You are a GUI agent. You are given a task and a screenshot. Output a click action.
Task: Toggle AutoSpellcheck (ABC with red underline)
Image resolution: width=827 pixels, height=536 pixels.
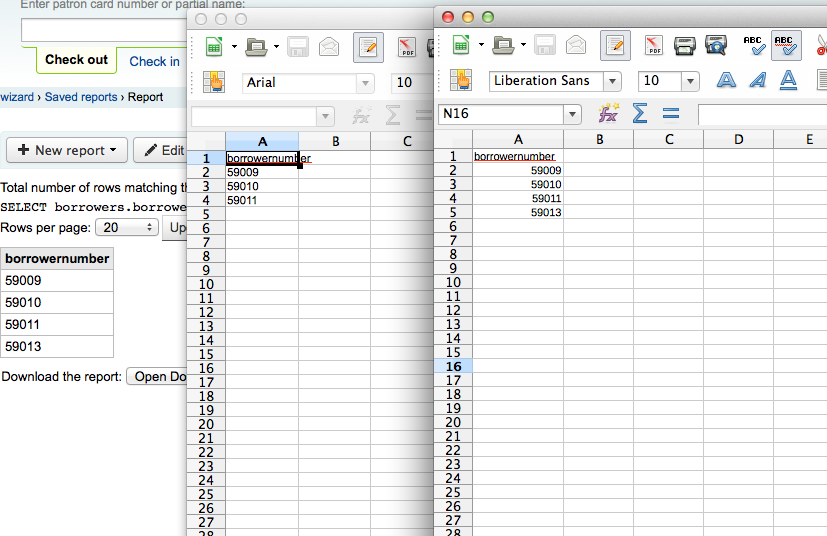pyautogui.click(x=785, y=45)
